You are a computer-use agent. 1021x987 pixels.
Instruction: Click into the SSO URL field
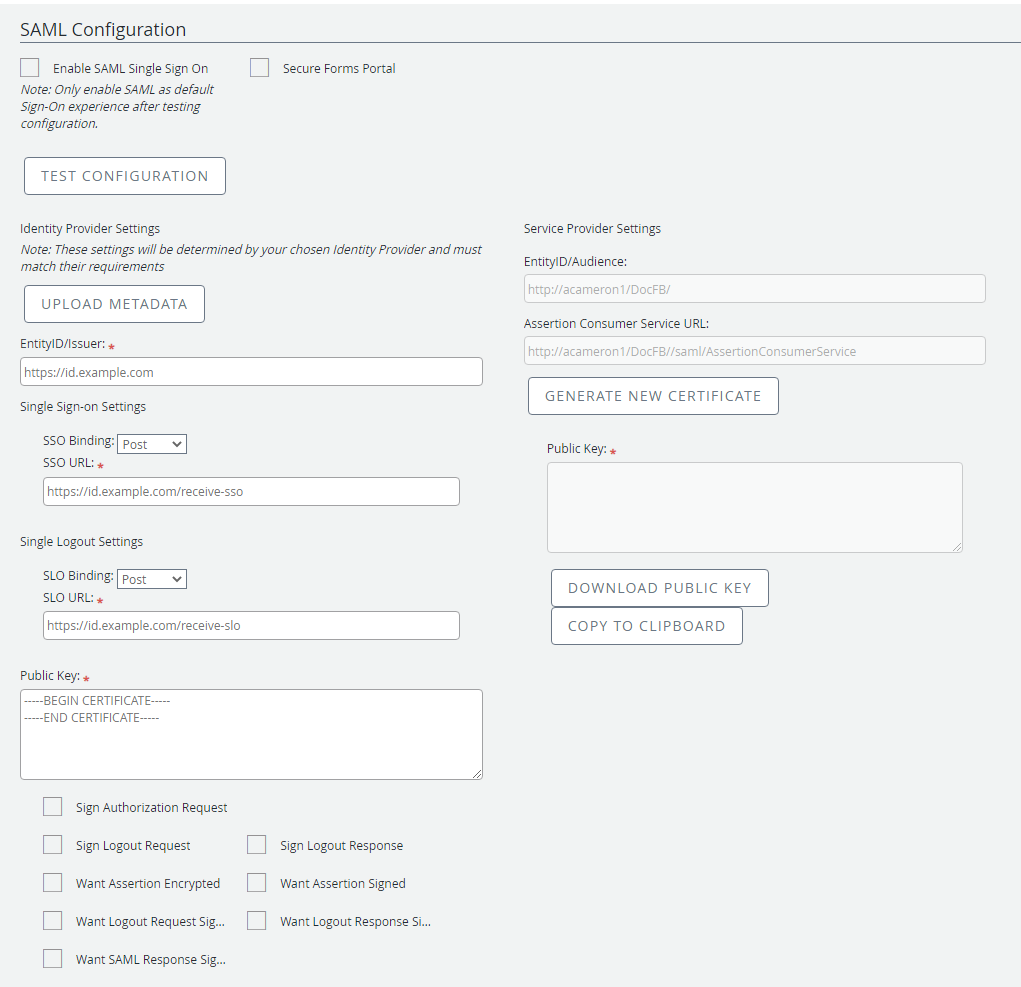(x=251, y=492)
